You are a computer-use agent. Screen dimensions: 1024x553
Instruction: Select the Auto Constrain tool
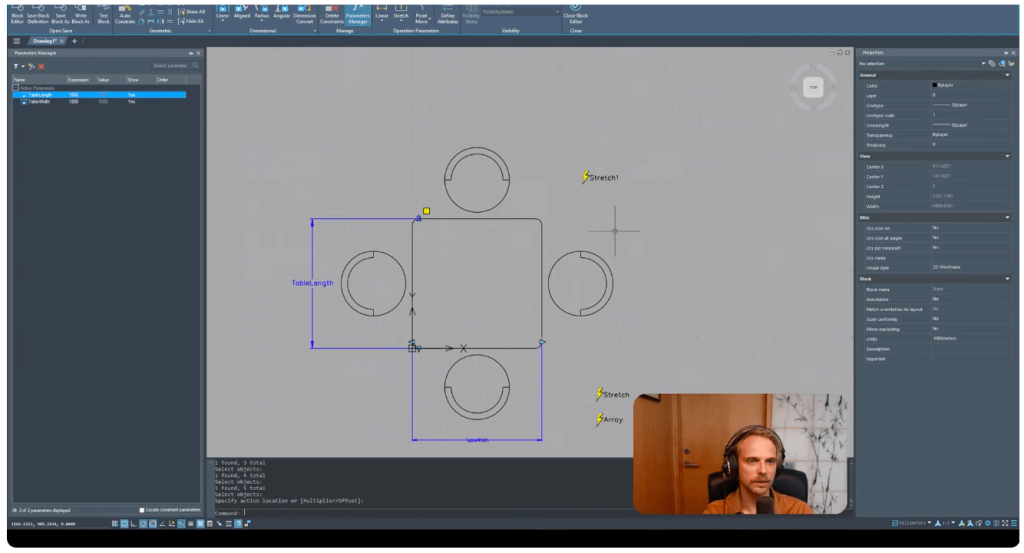click(125, 15)
